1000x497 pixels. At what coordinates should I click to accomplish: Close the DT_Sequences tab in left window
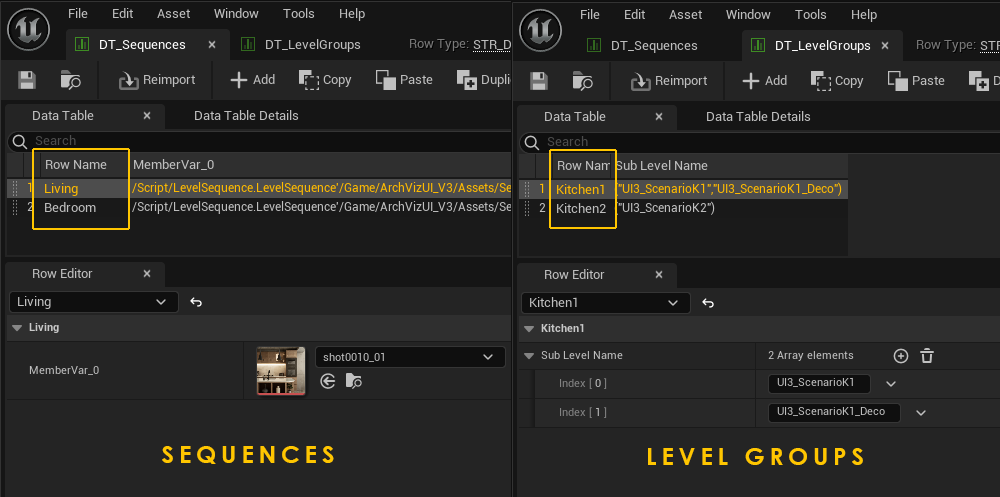[x=212, y=45]
